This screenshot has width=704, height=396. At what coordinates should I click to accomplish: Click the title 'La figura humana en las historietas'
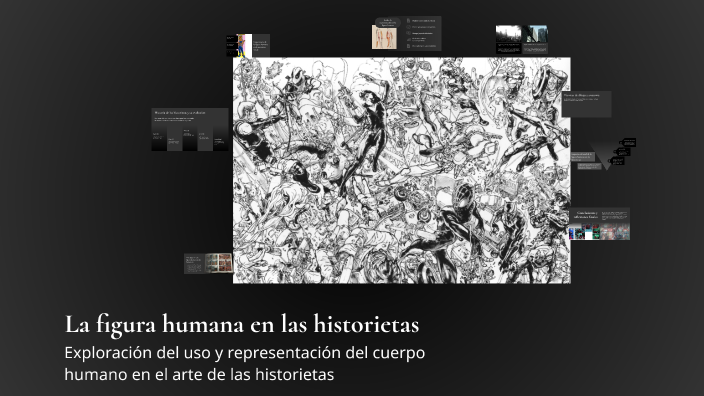pyautogui.click(x=242, y=325)
